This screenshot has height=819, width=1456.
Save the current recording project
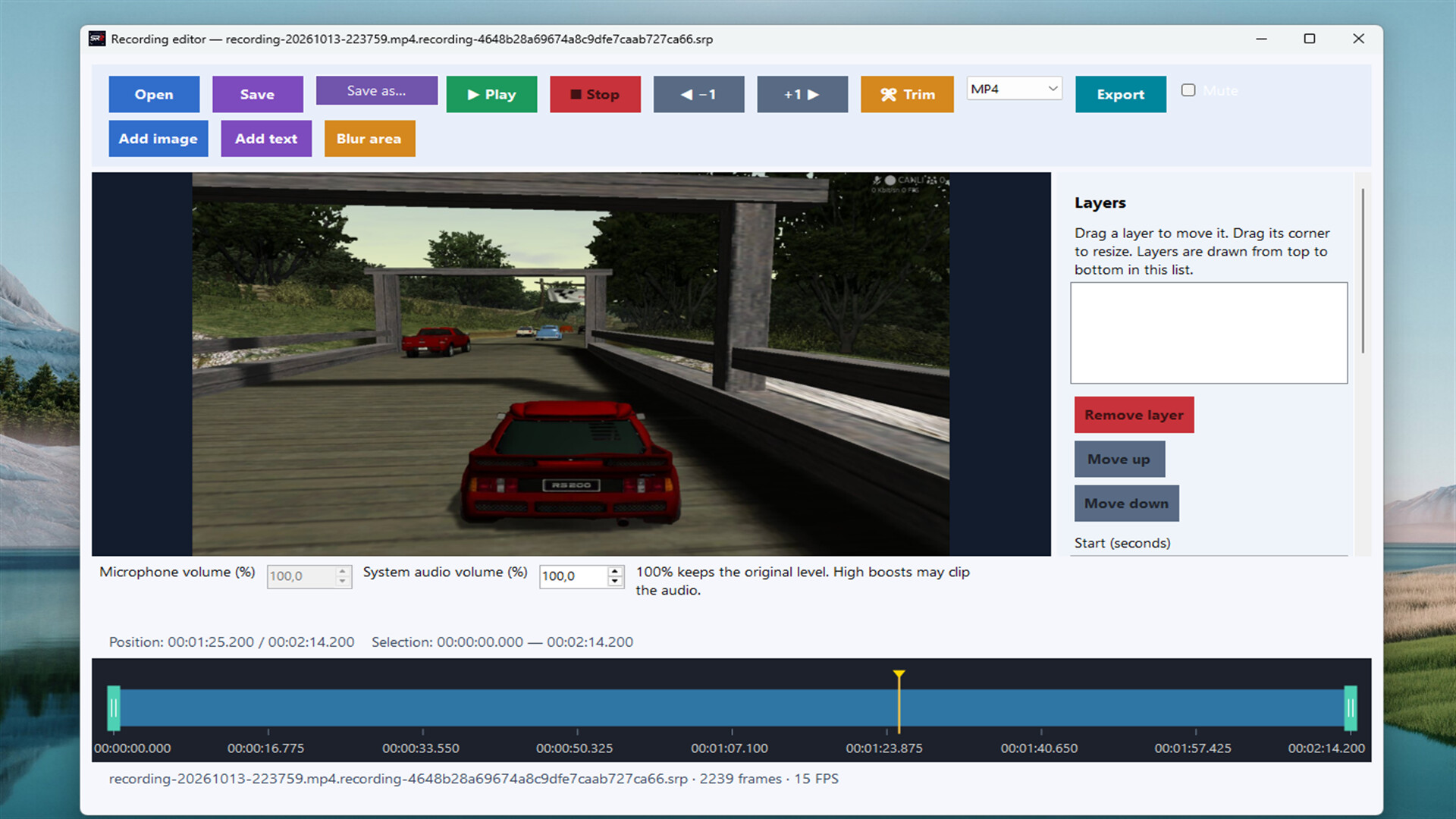tap(257, 94)
